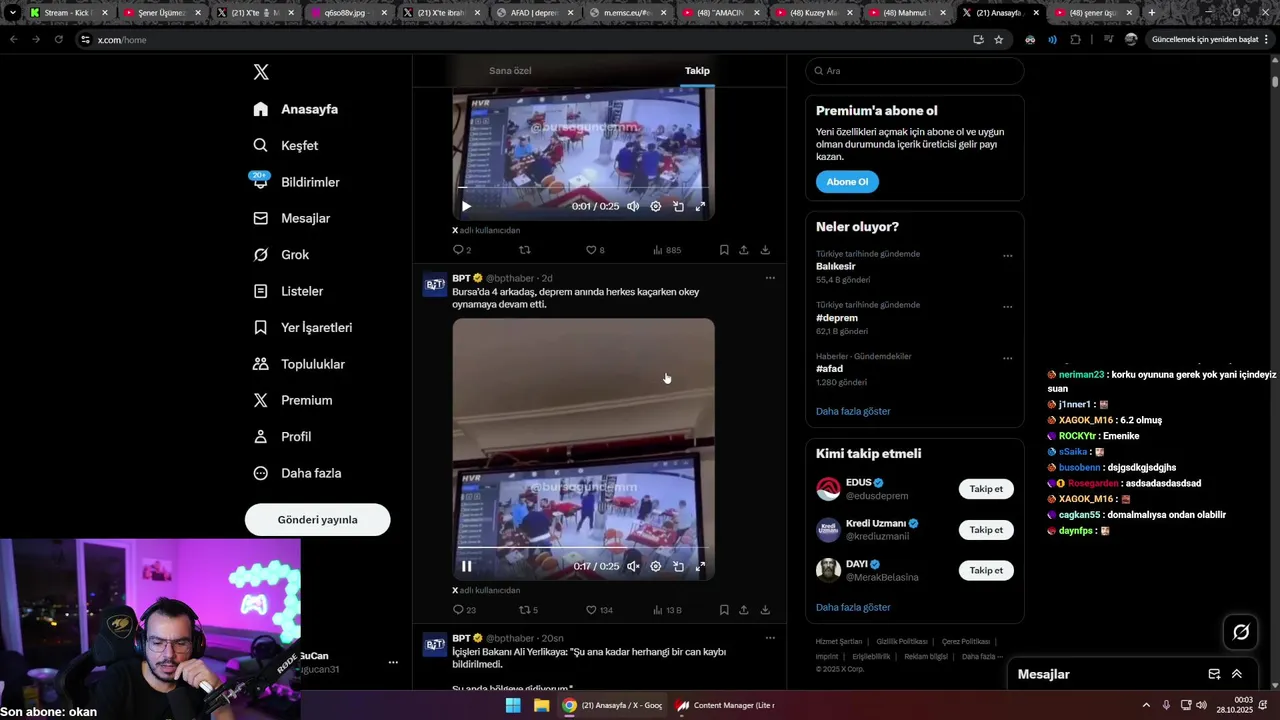Open Premium from the sidebar
This screenshot has width=1280, height=720.
click(x=292, y=400)
